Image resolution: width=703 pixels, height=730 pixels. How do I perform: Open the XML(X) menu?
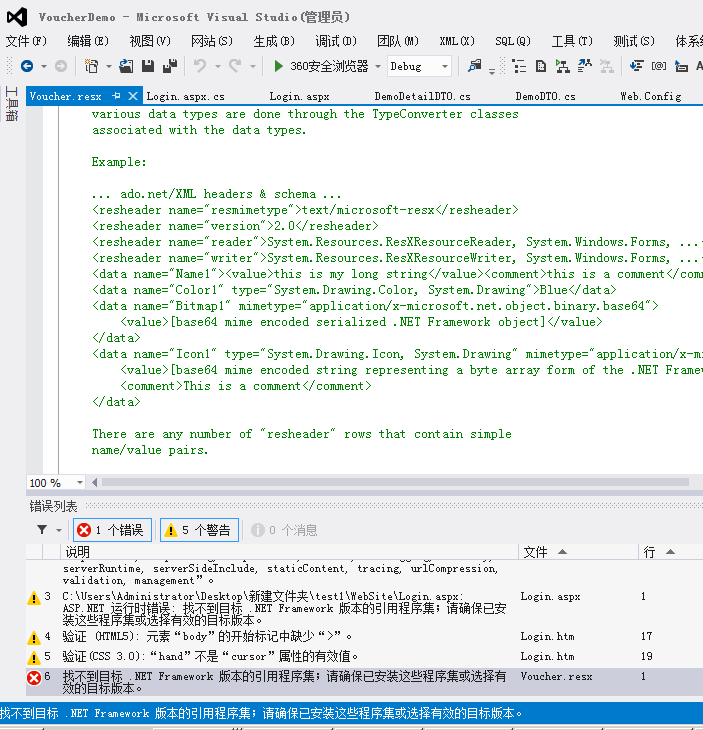coord(457,41)
